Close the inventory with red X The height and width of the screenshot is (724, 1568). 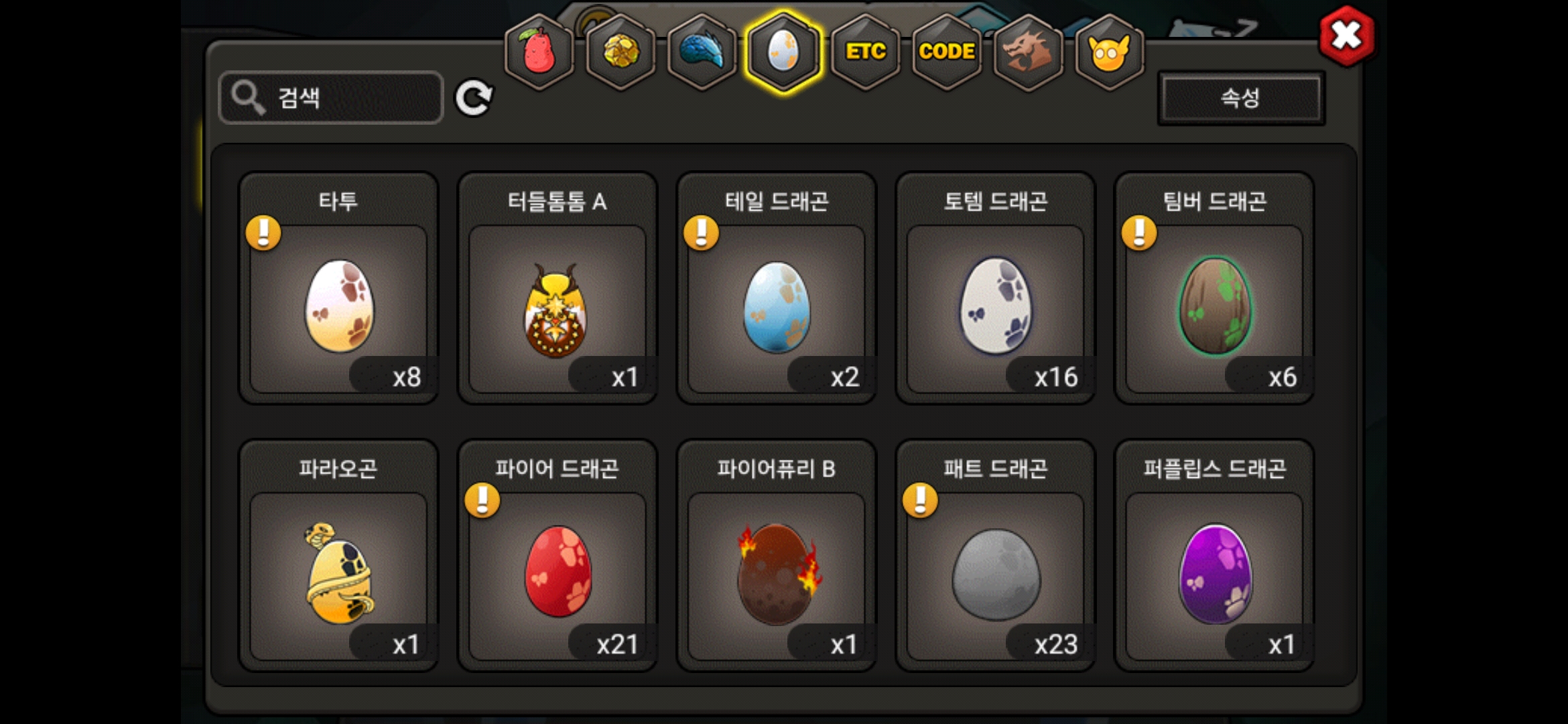pos(1346,36)
